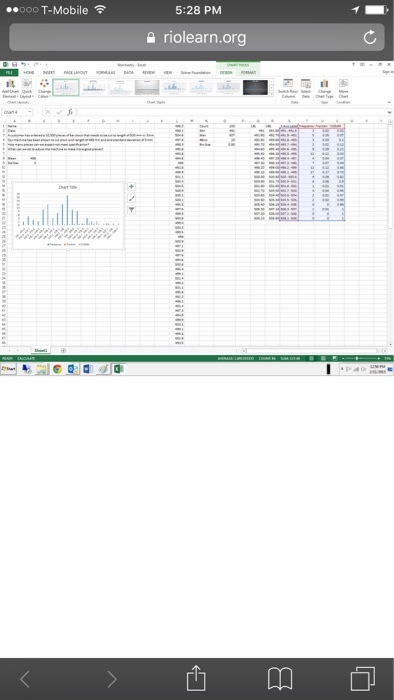Image resolution: width=394 pixels, height=700 pixels.
Task: Click the Switch Row/Column icon
Action: [x=288, y=88]
